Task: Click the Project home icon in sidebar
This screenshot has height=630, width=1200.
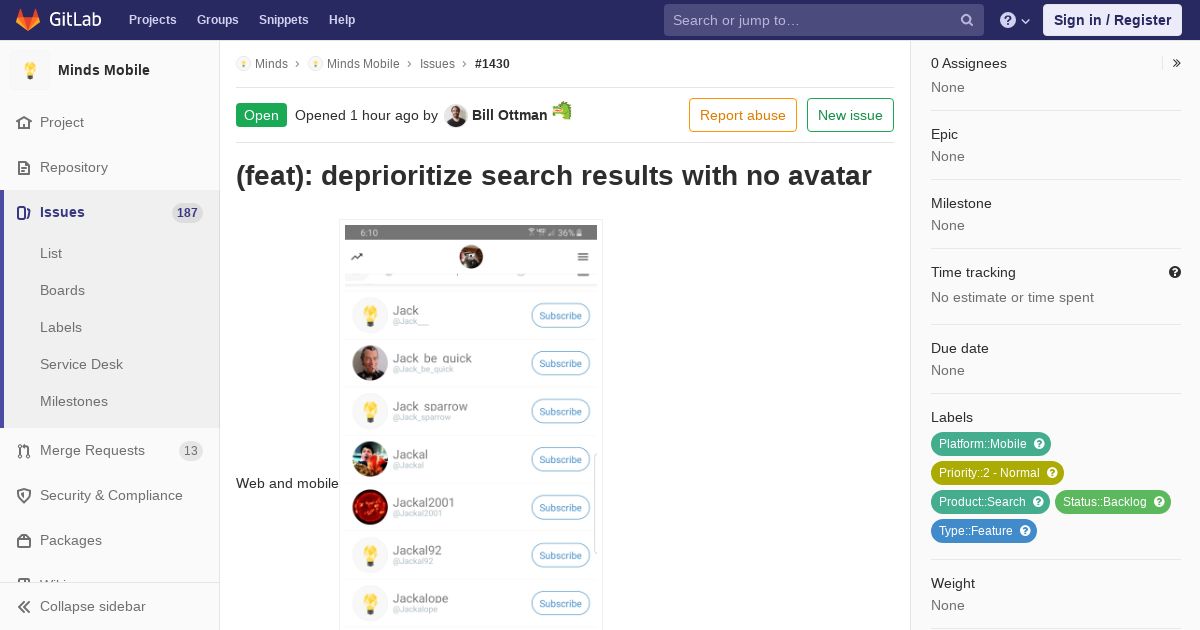Action: click(x=24, y=123)
